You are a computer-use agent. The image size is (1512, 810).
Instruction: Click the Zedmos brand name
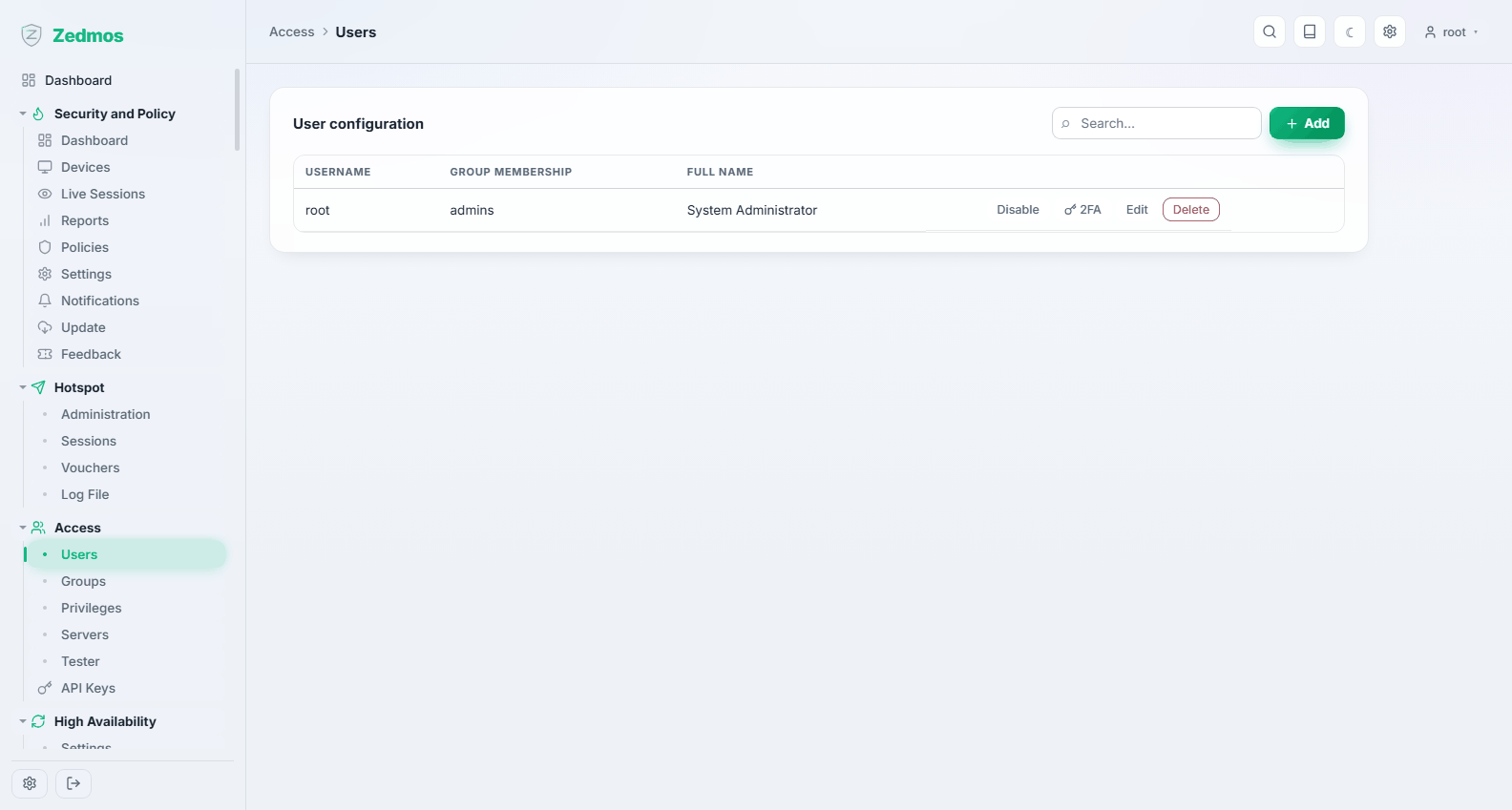[88, 35]
